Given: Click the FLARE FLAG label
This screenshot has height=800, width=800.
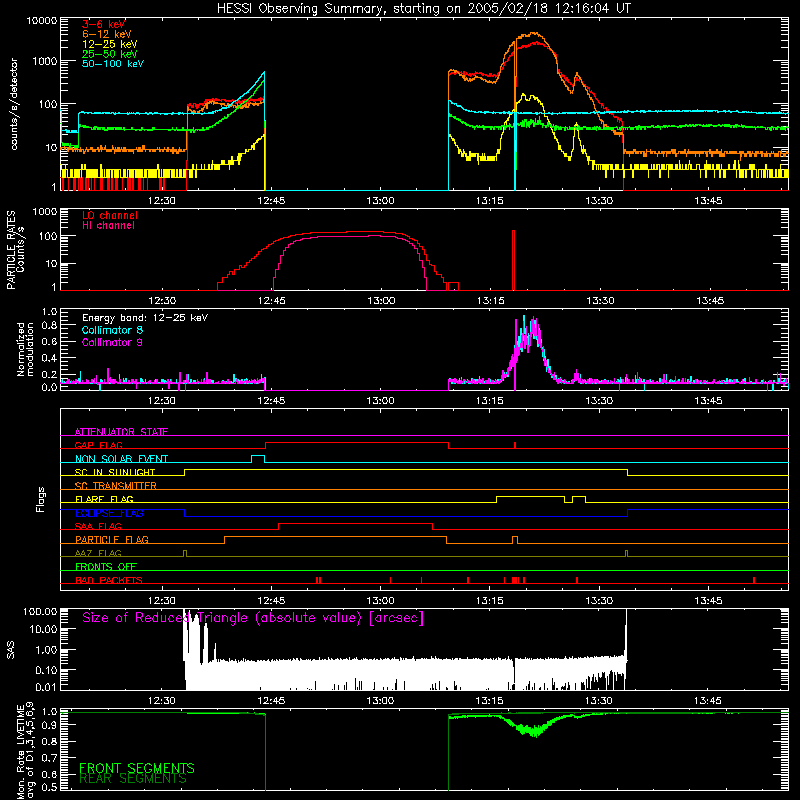Looking at the screenshot, I should point(104,499).
